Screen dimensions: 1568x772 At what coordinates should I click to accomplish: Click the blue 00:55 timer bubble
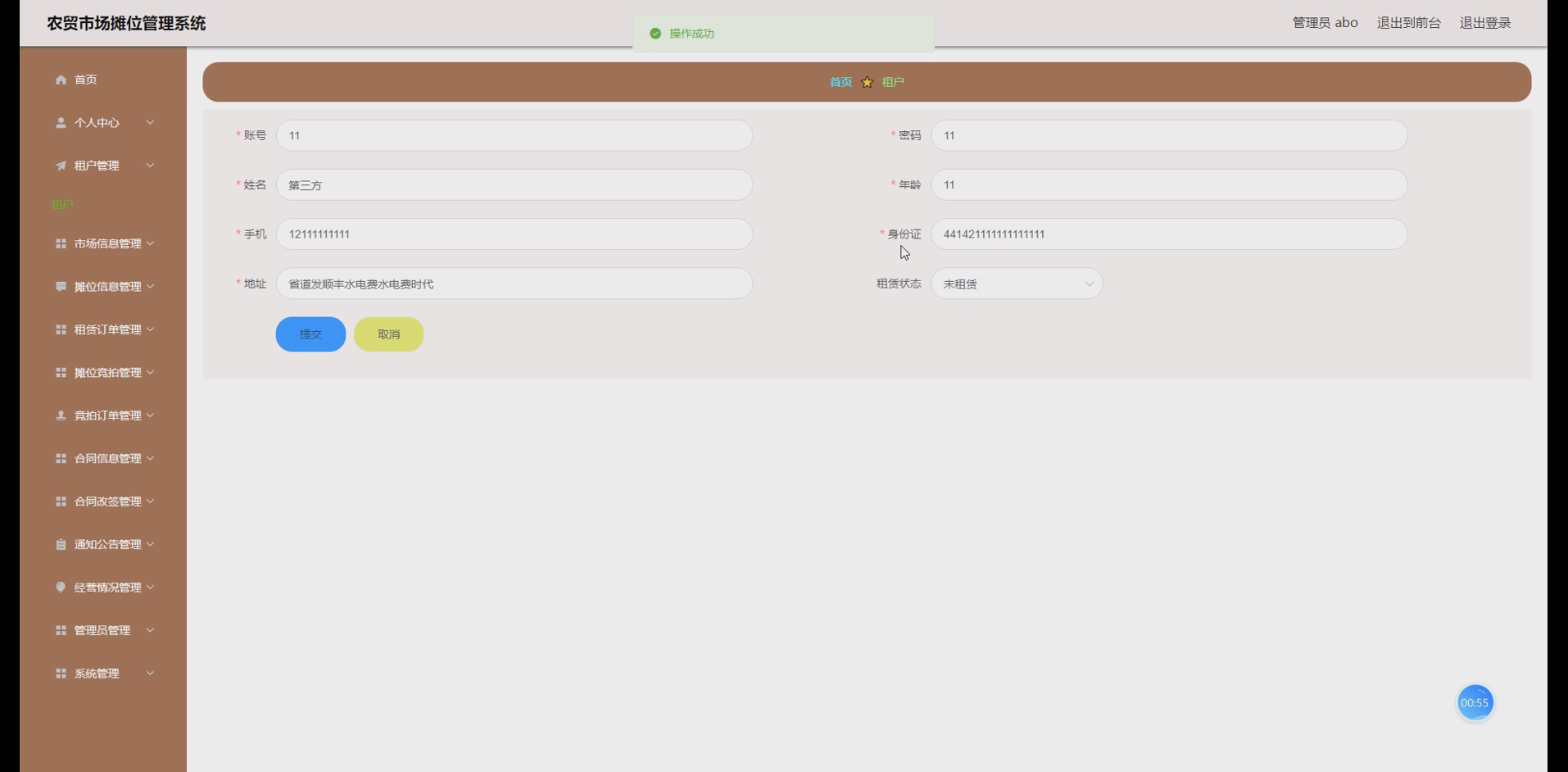(1475, 702)
